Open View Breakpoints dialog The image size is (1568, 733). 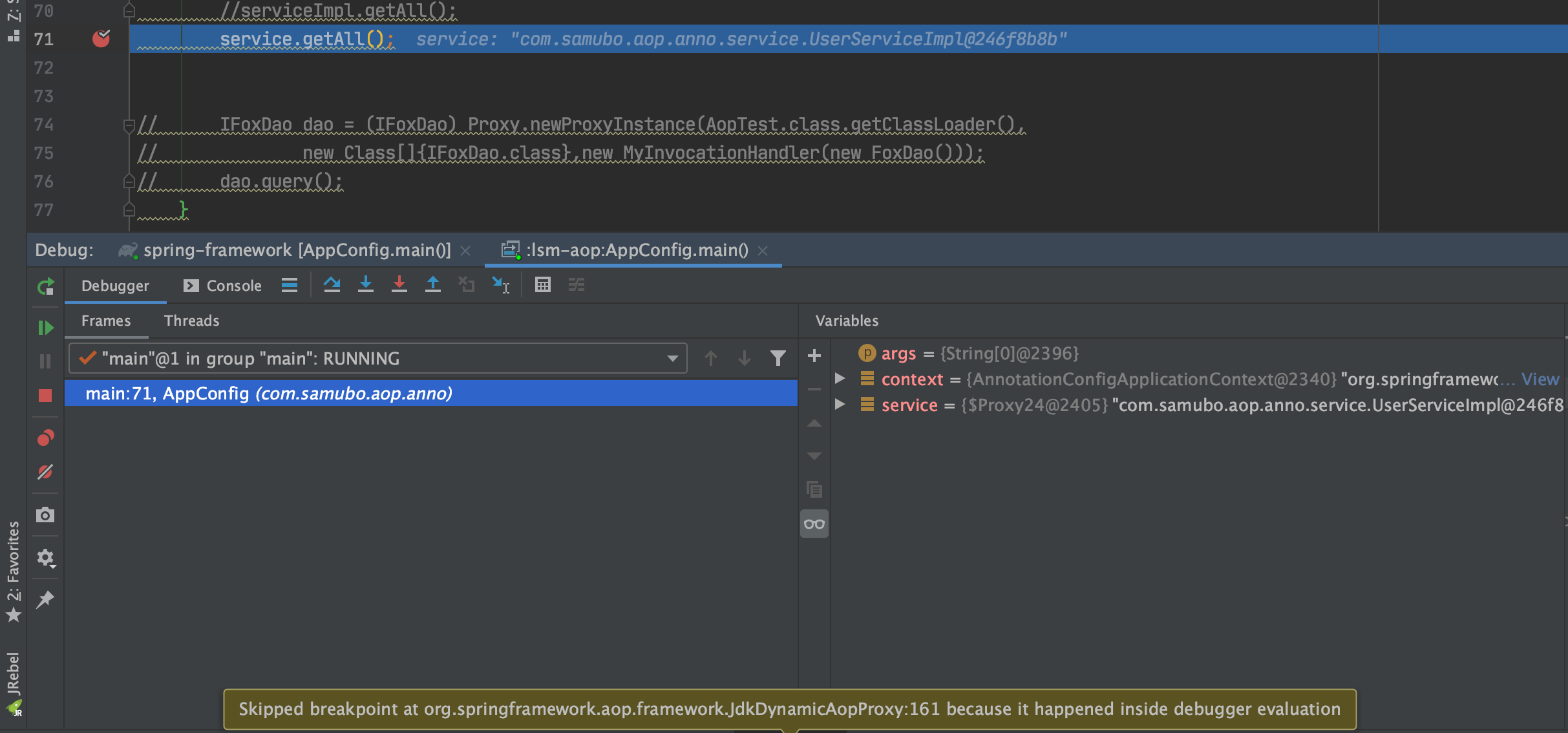[x=45, y=438]
